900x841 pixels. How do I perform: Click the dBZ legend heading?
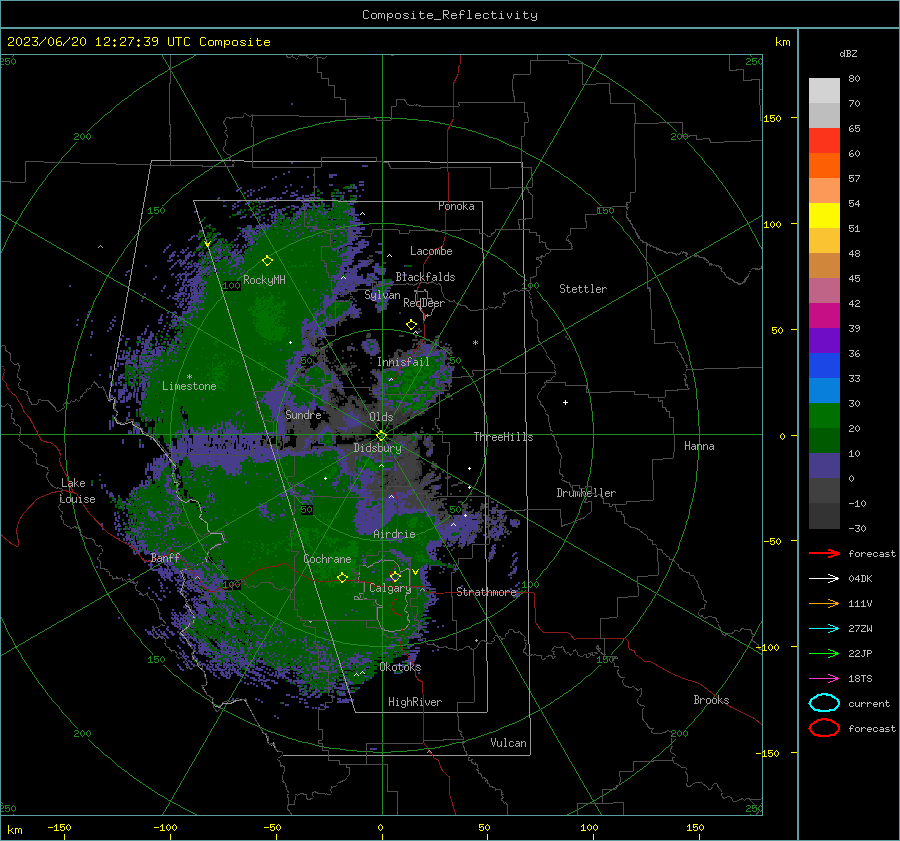(848, 53)
